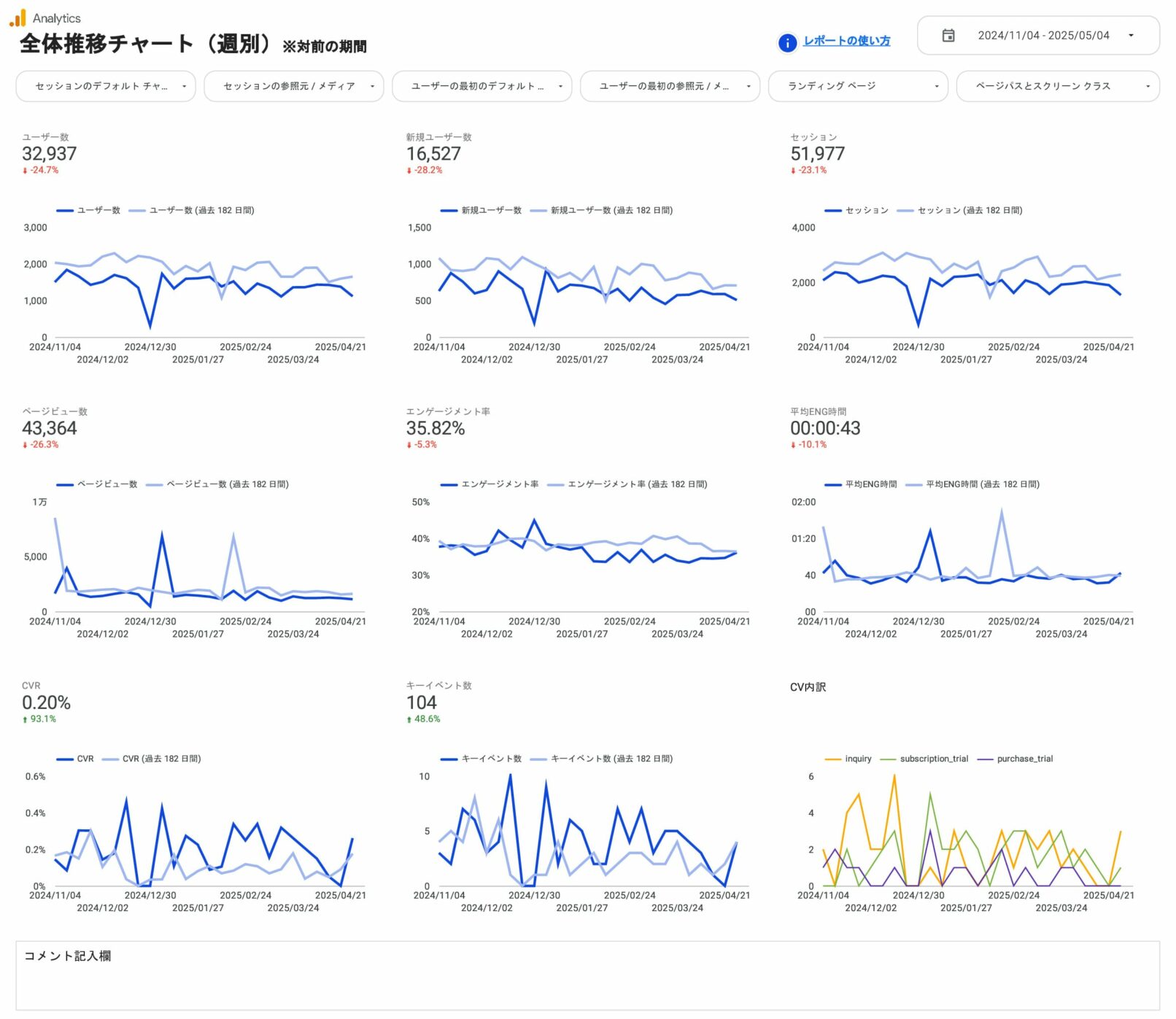Click the ユーザー数 (過去 182 日間) legend swatch
The height and width of the screenshot is (1019, 1176).
137,211
